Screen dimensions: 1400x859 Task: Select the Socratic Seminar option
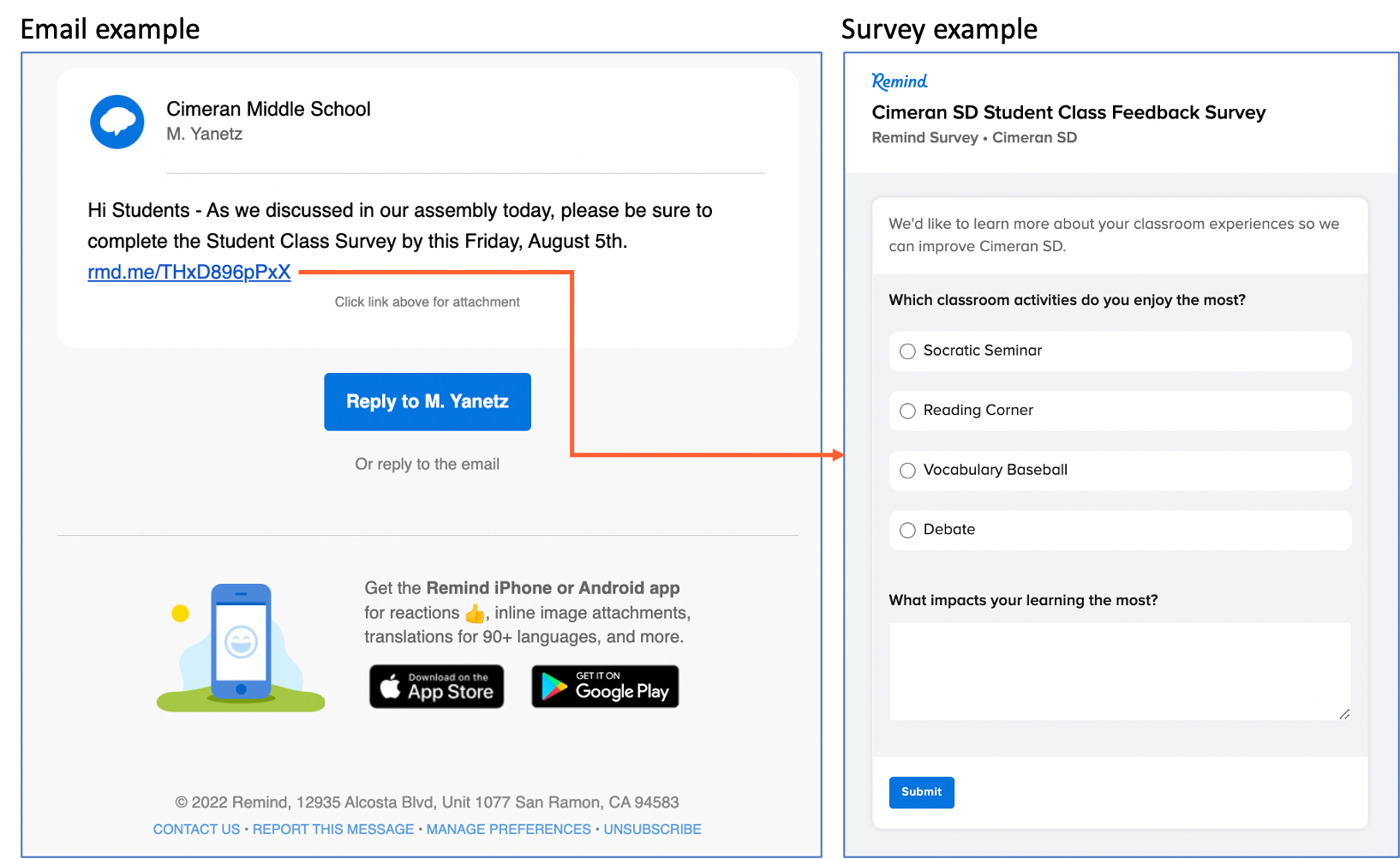907,351
